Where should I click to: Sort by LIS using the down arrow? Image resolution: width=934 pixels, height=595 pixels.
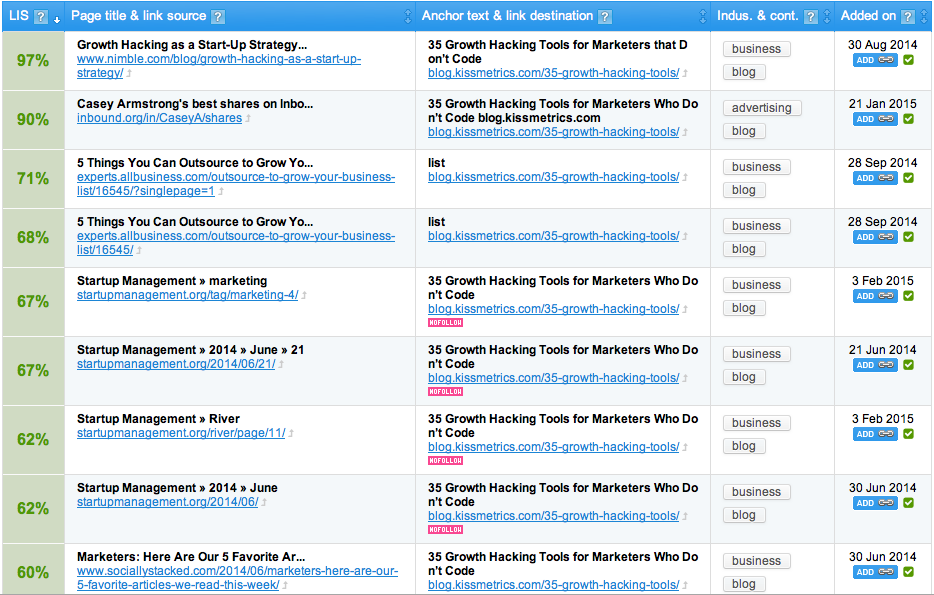pyautogui.click(x=57, y=19)
